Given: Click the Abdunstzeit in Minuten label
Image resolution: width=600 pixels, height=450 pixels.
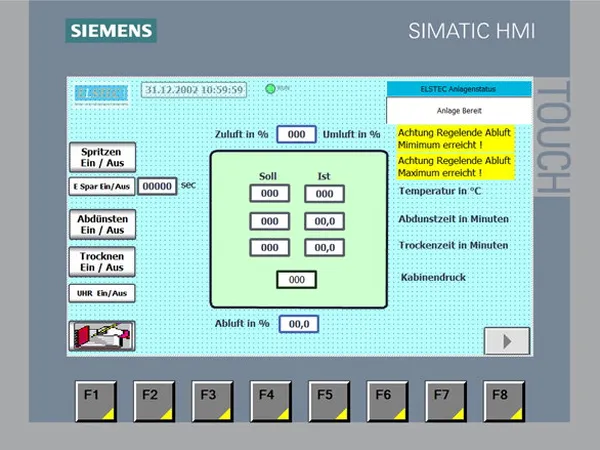Looking at the screenshot, I should coord(454,219).
